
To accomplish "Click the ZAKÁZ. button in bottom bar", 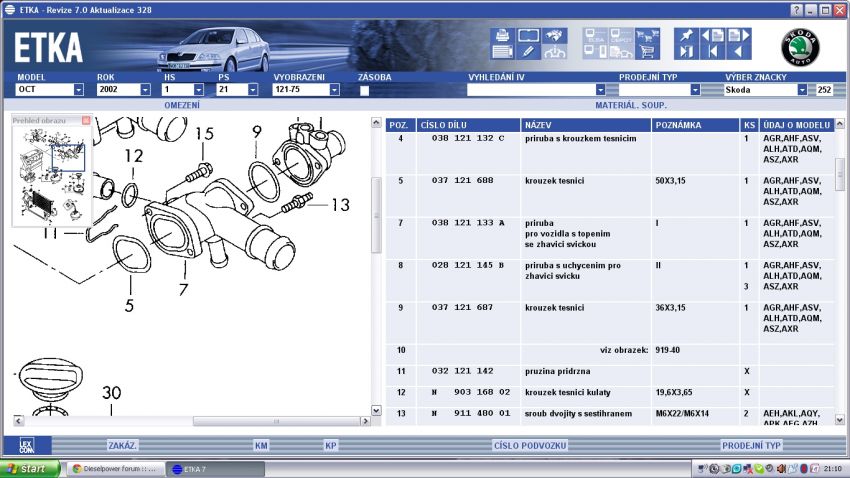I will 122,445.
